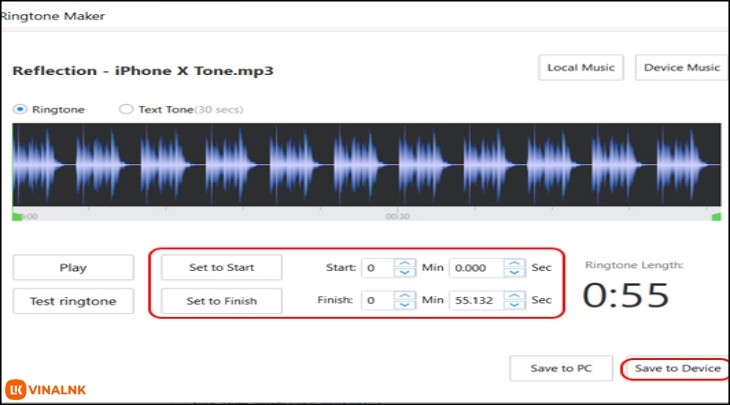This screenshot has width=730, height=405.
Task: Click Set to Finish button
Action: 221,301
